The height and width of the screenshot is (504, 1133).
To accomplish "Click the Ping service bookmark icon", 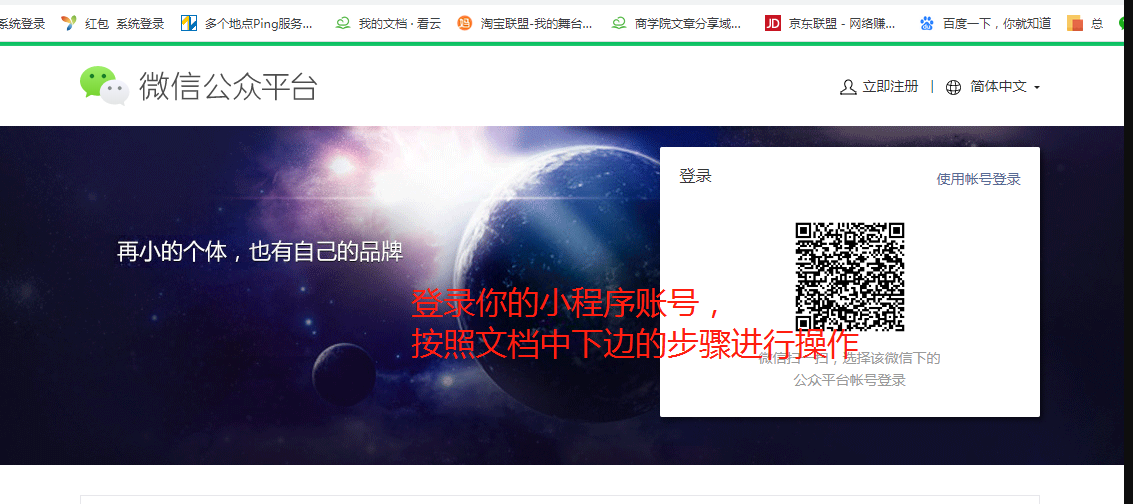I will [x=189, y=23].
